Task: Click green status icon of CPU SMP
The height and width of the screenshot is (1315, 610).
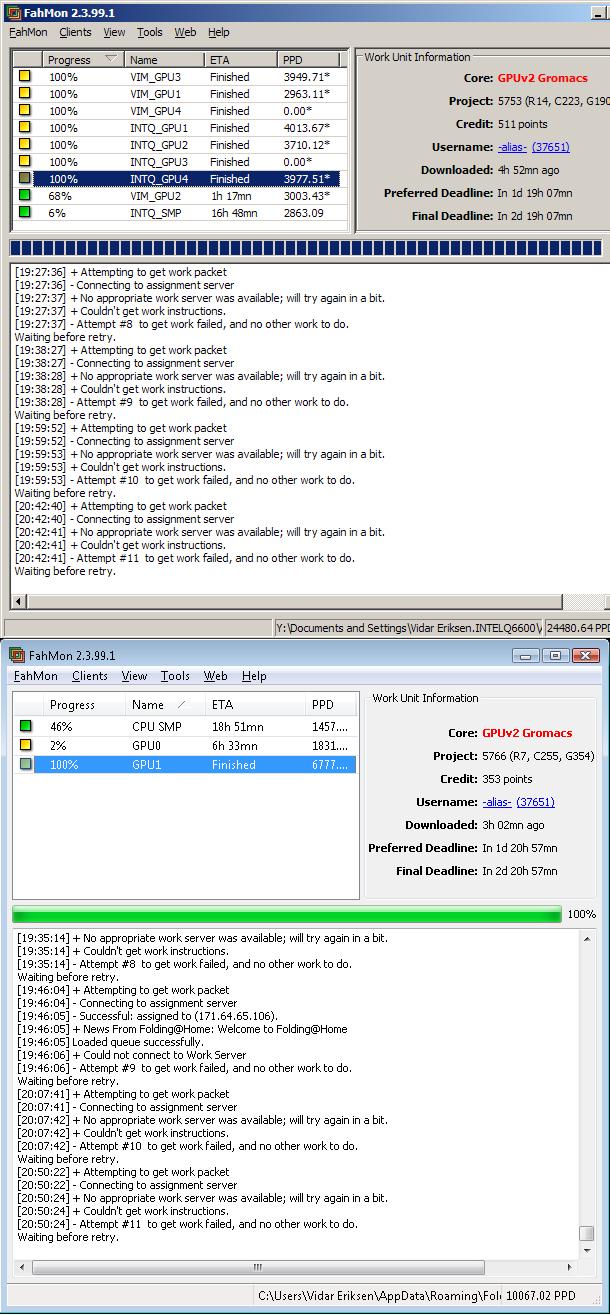Action: (x=27, y=727)
